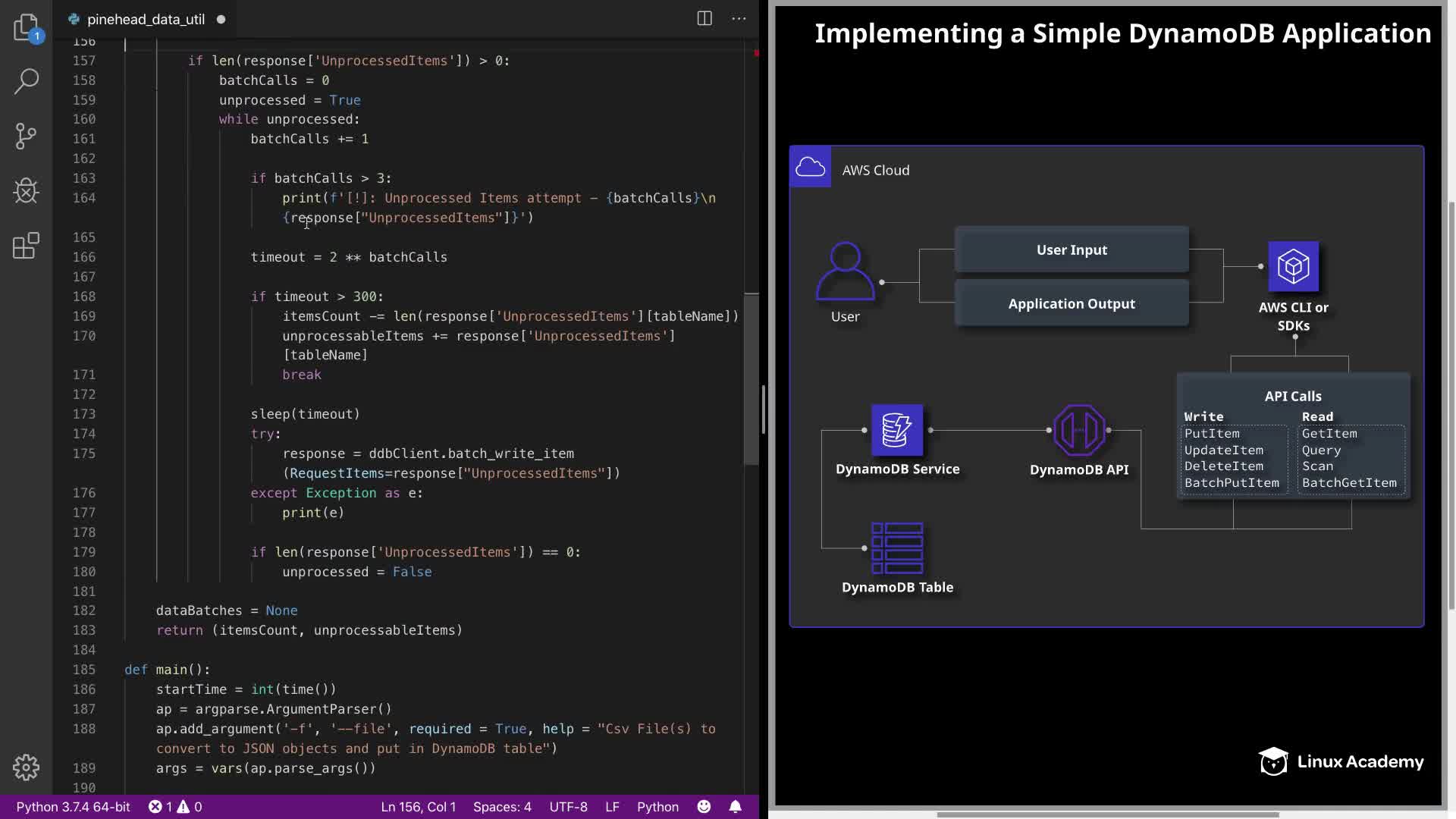Select the Python 3.7.4 64-bit interpreter

point(73,807)
